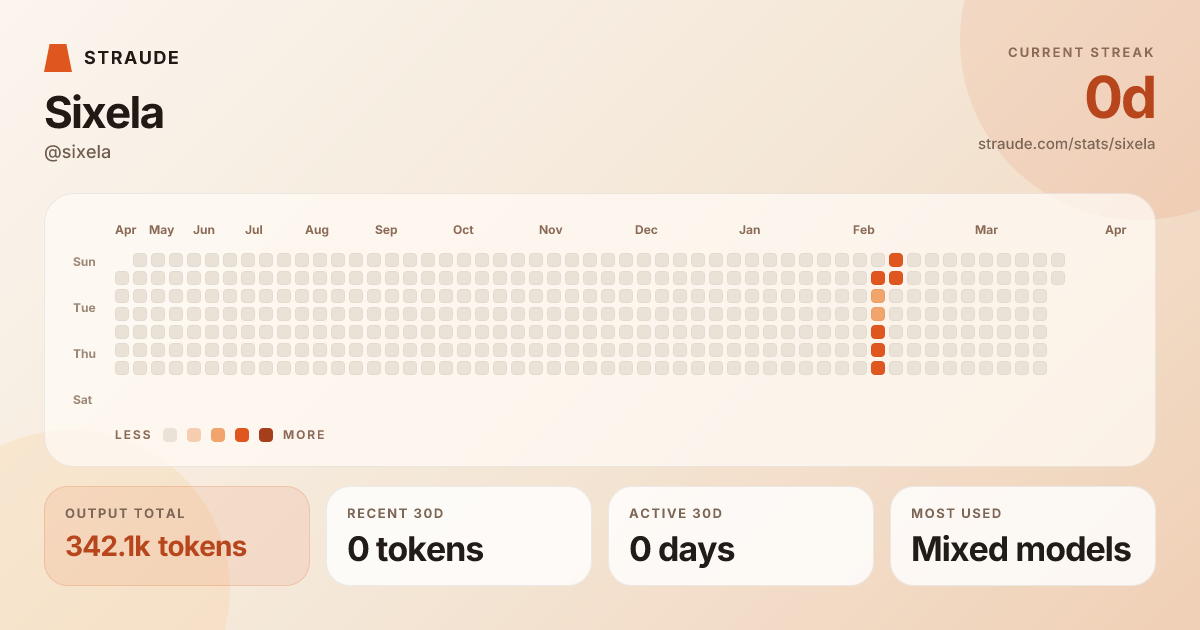Click the Jan month label
The height and width of the screenshot is (630, 1200).
pyautogui.click(x=749, y=230)
